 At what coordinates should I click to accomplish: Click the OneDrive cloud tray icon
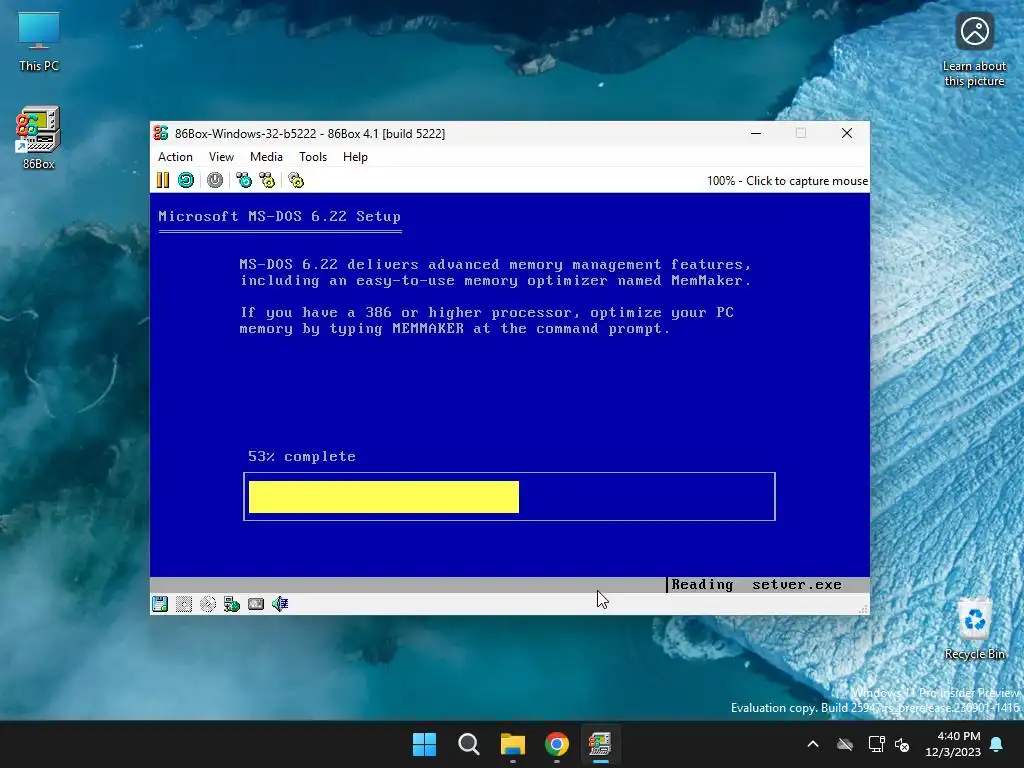(x=845, y=744)
